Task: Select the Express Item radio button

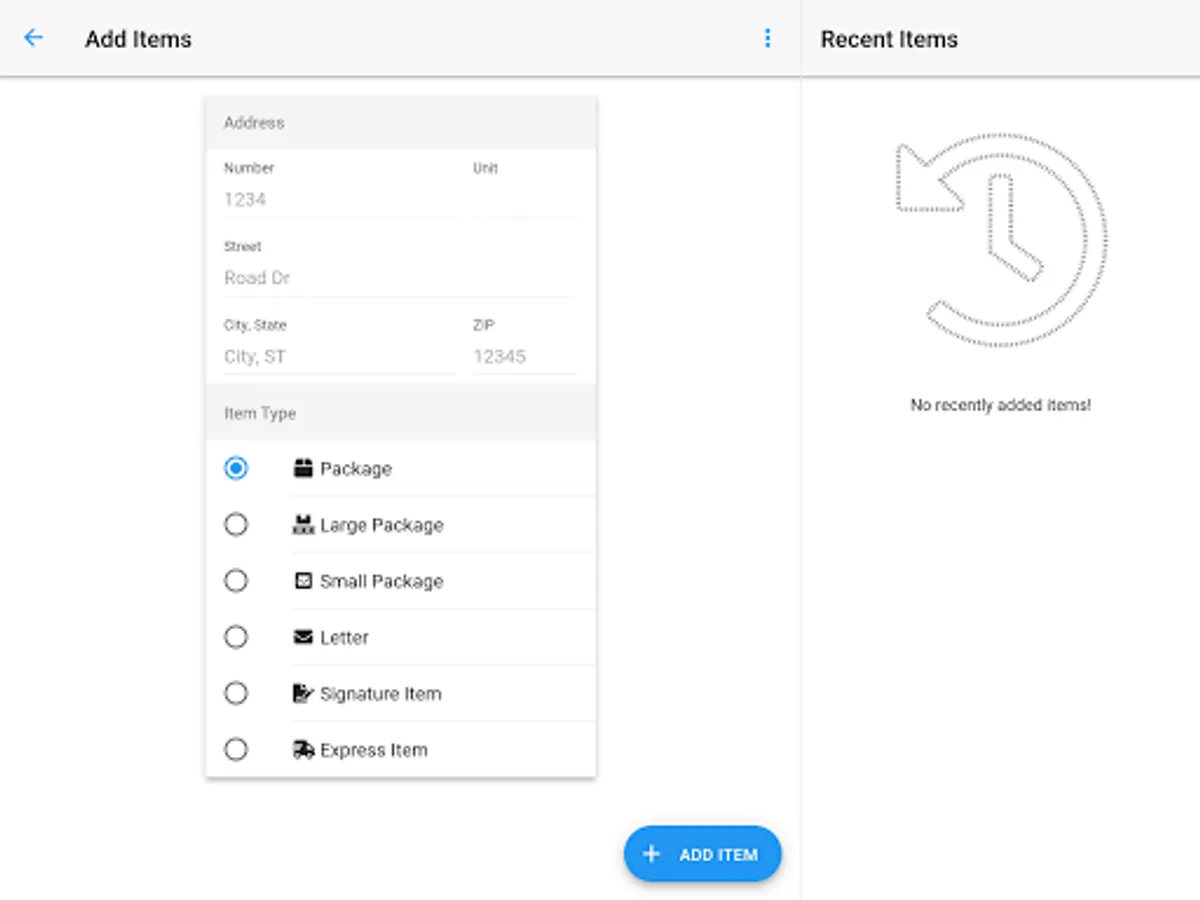Action: [236, 749]
